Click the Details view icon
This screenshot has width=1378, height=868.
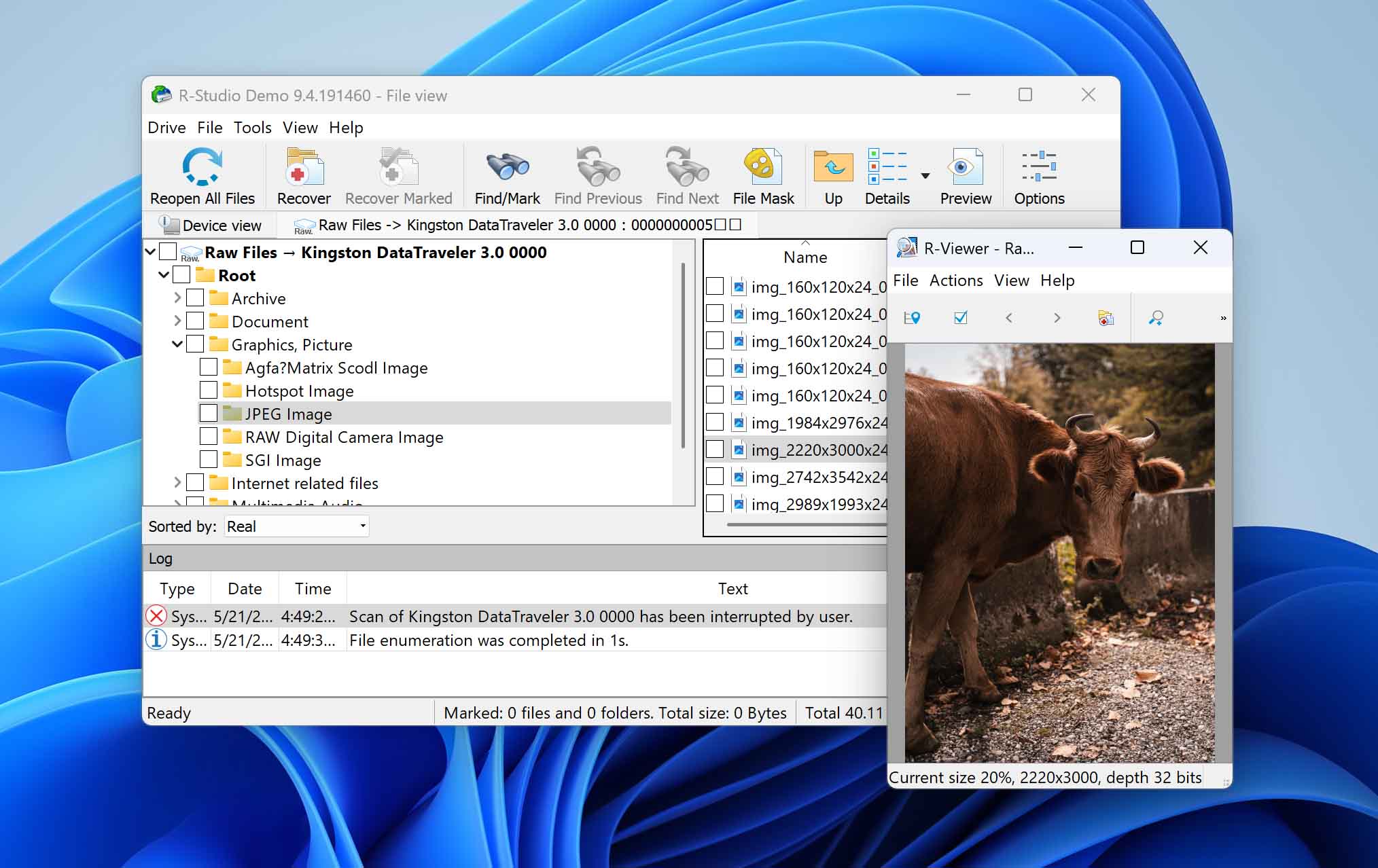[x=887, y=166]
